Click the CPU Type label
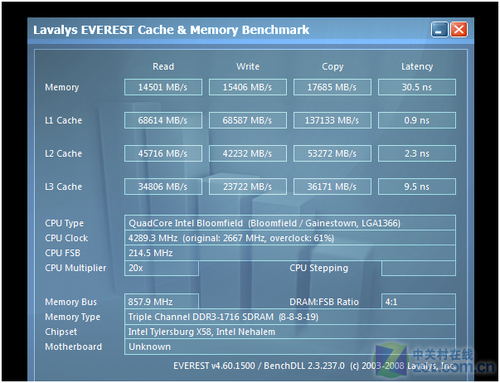 pos(64,223)
